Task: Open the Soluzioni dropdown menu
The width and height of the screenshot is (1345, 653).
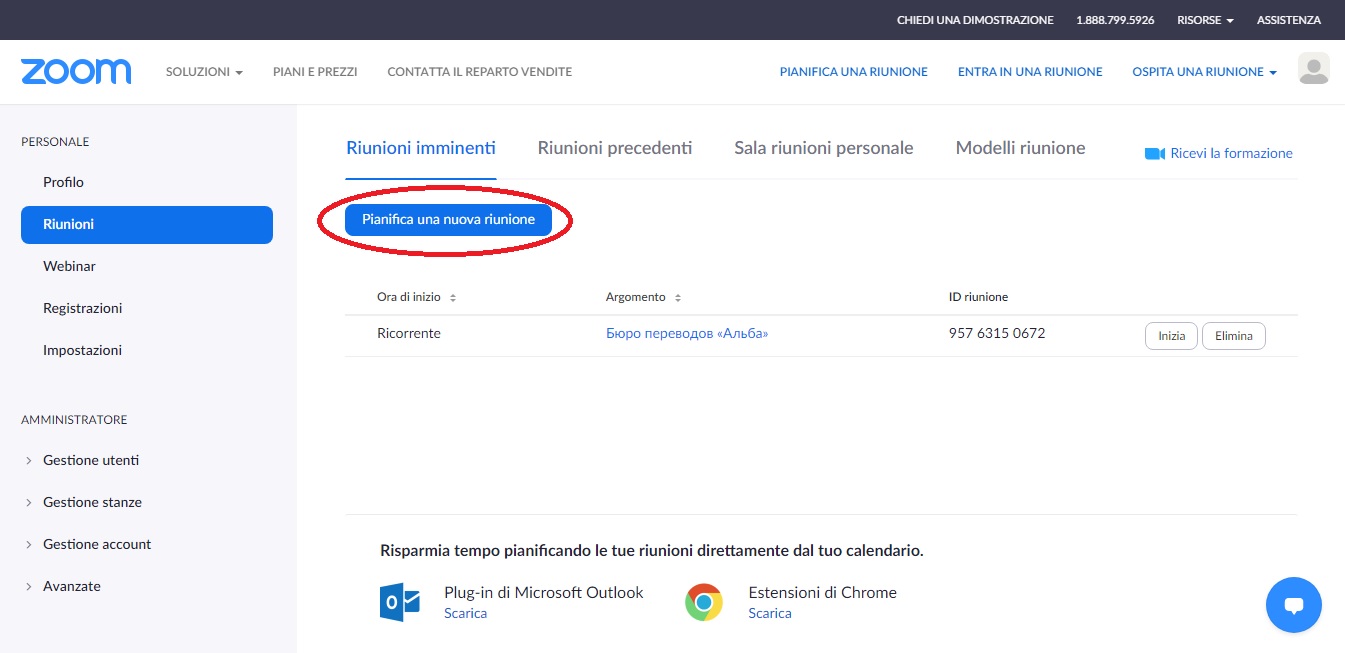Action: (204, 72)
